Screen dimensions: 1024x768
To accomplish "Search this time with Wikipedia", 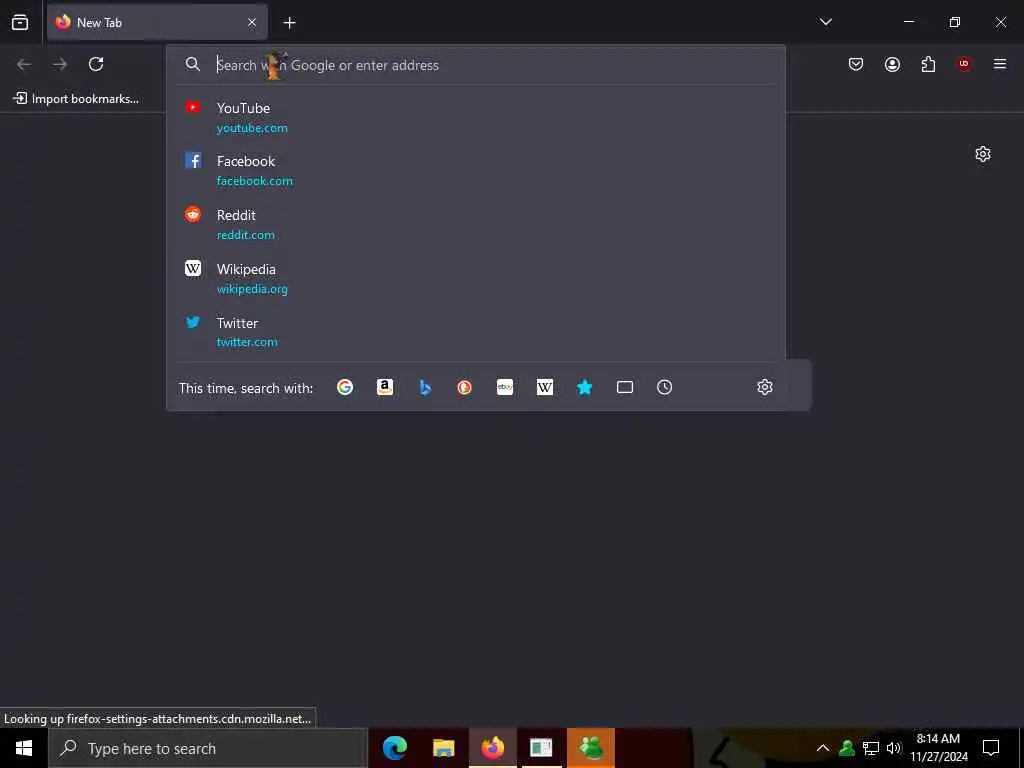I will pos(545,387).
